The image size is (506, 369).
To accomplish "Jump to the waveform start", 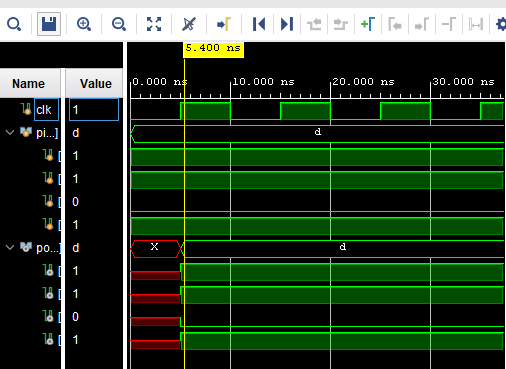I will pyautogui.click(x=259, y=24).
